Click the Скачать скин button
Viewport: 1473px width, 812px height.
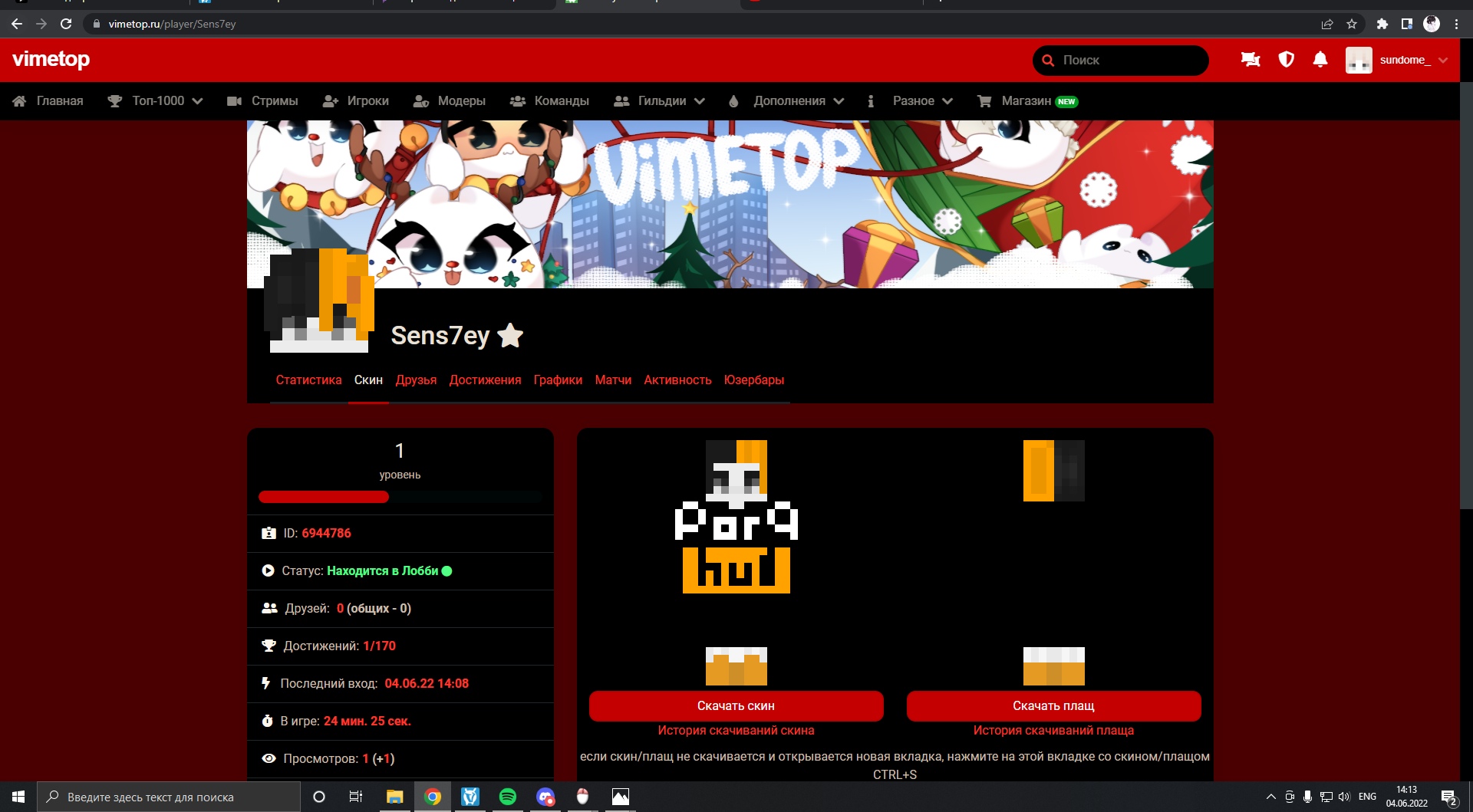(x=736, y=706)
